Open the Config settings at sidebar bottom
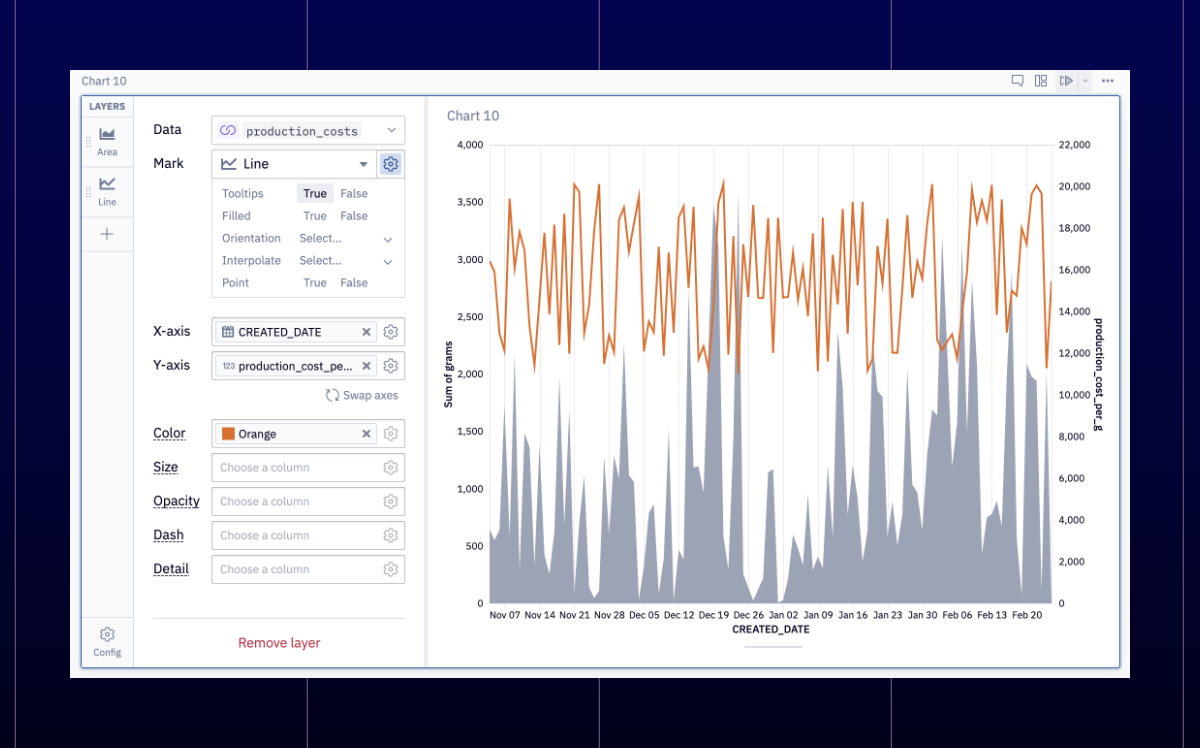 107,641
